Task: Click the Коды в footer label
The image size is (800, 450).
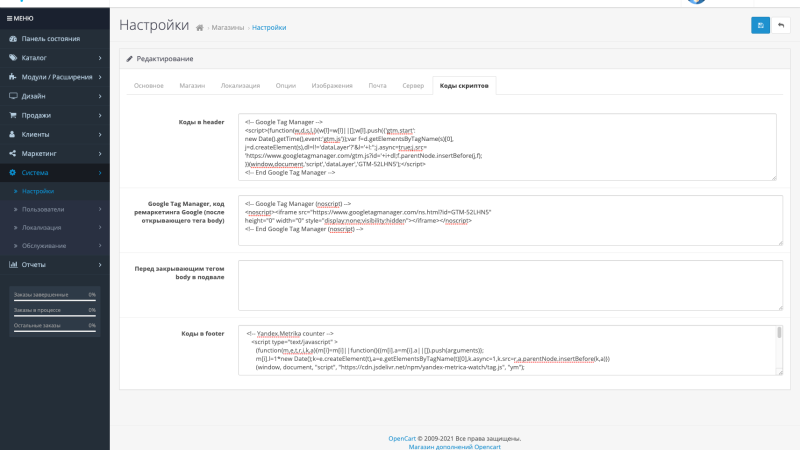Action: click(203, 333)
